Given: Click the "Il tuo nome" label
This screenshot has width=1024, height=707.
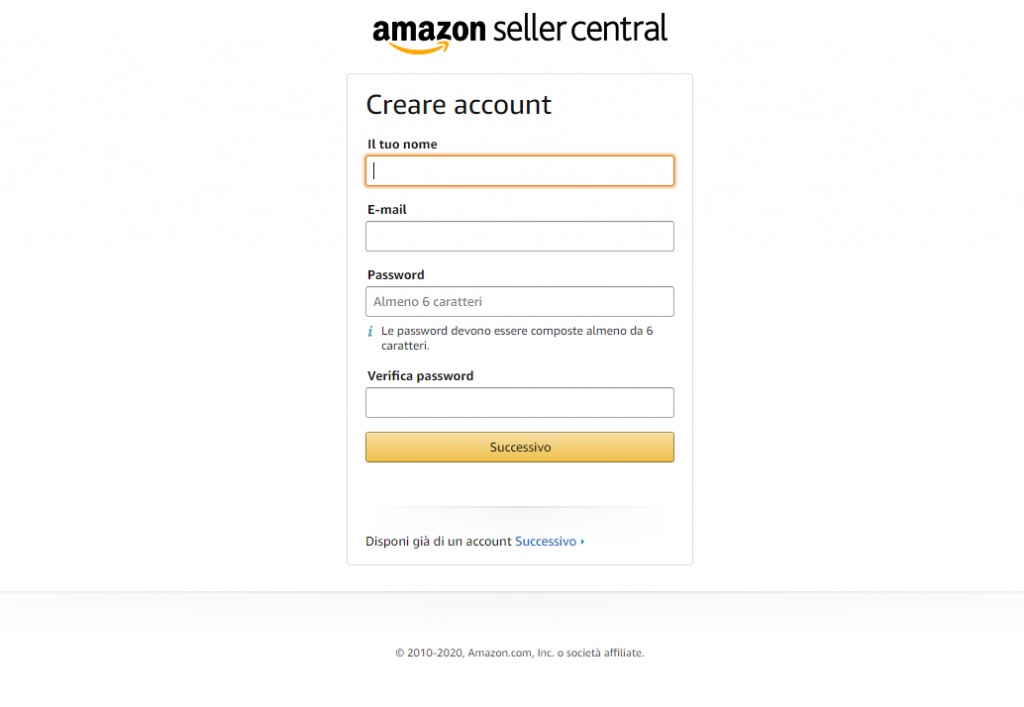Looking at the screenshot, I should coord(402,144).
